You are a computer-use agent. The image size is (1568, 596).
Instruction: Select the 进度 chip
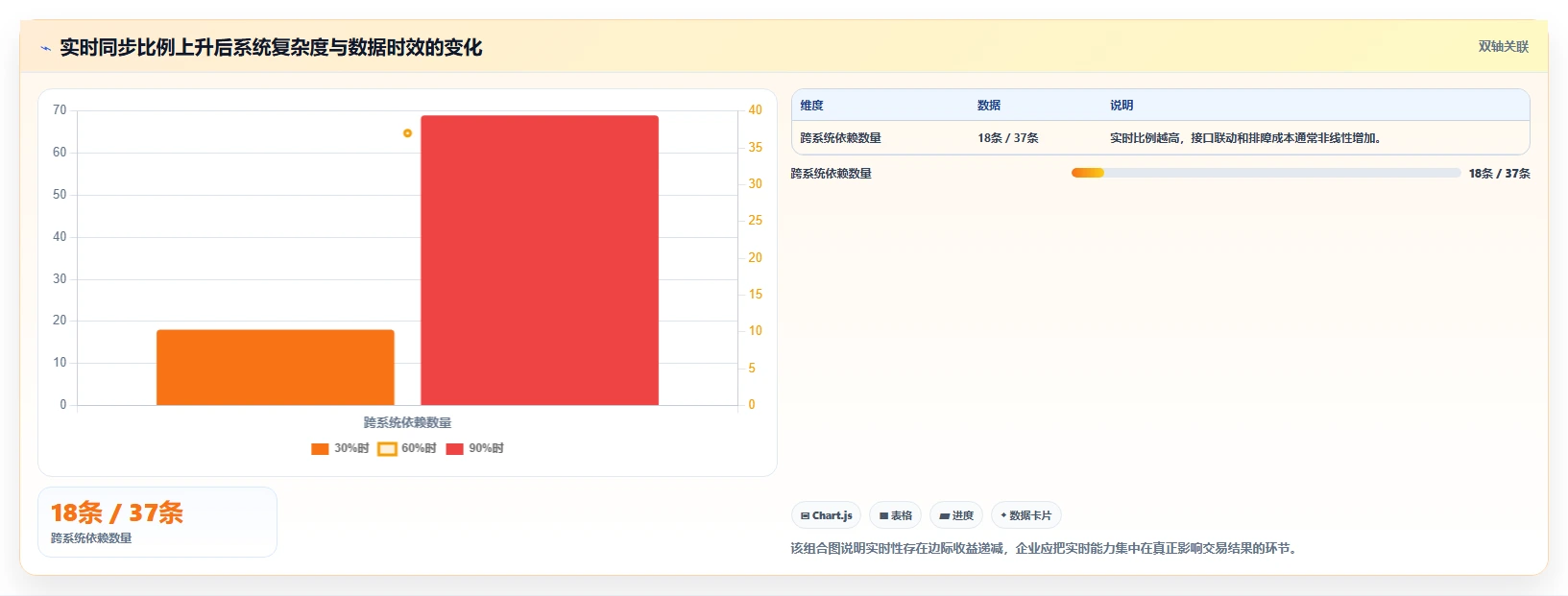click(956, 515)
